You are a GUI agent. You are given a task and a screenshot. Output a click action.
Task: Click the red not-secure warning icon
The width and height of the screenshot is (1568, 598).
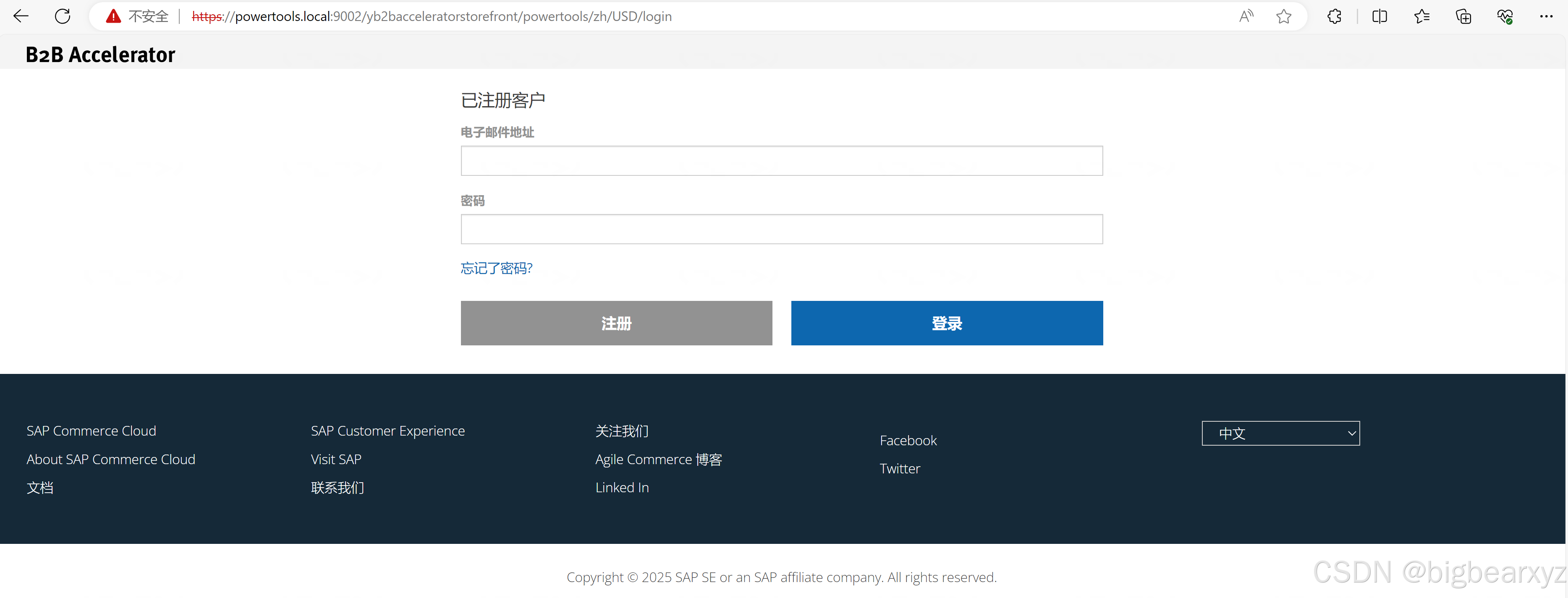pyautogui.click(x=113, y=16)
